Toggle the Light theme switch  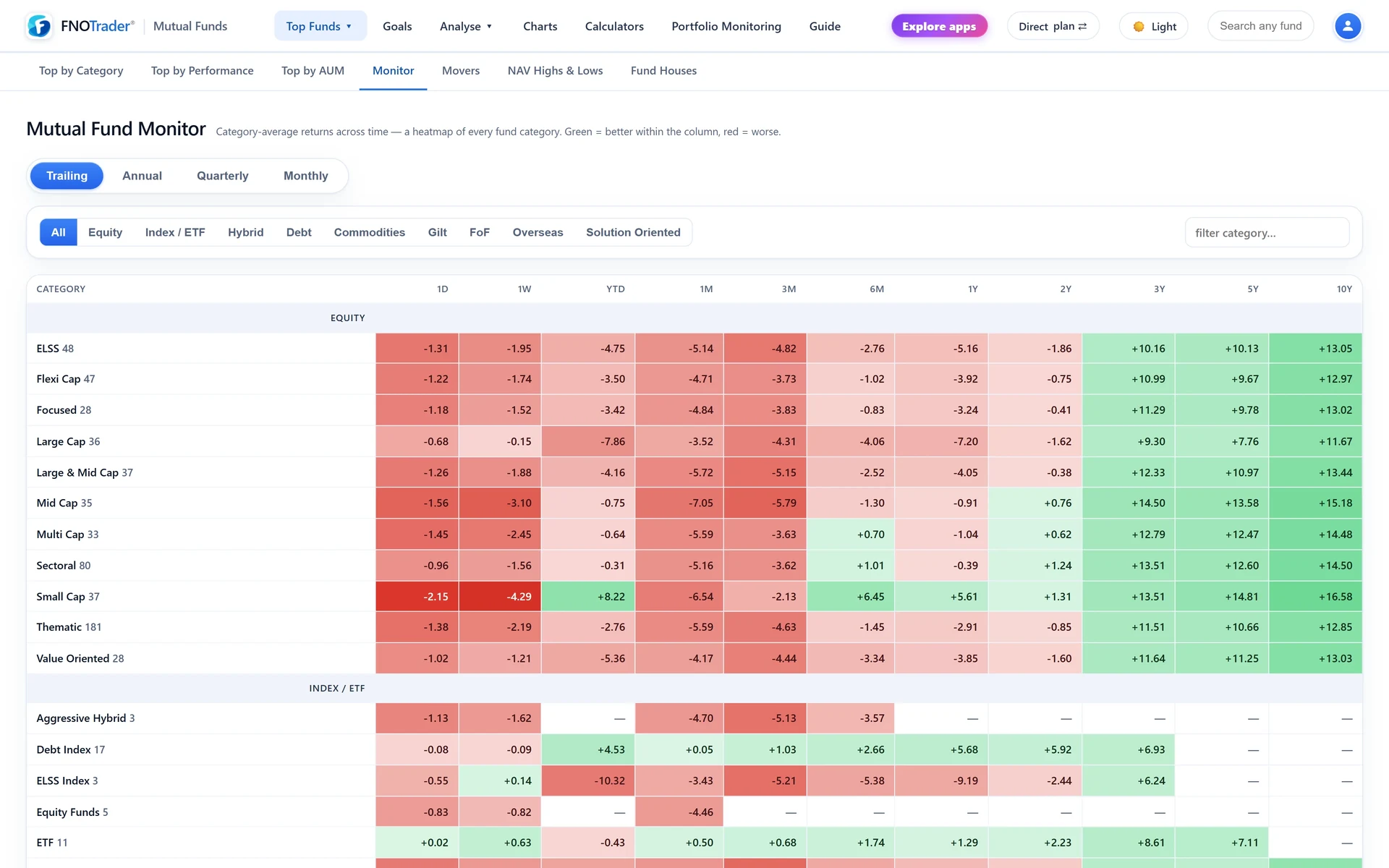coord(1154,26)
